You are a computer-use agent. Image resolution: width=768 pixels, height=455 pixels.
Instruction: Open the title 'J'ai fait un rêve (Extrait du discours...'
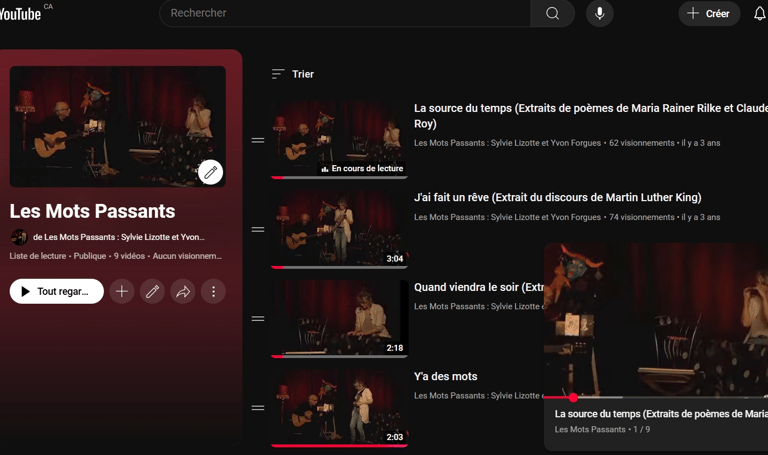[557, 197]
